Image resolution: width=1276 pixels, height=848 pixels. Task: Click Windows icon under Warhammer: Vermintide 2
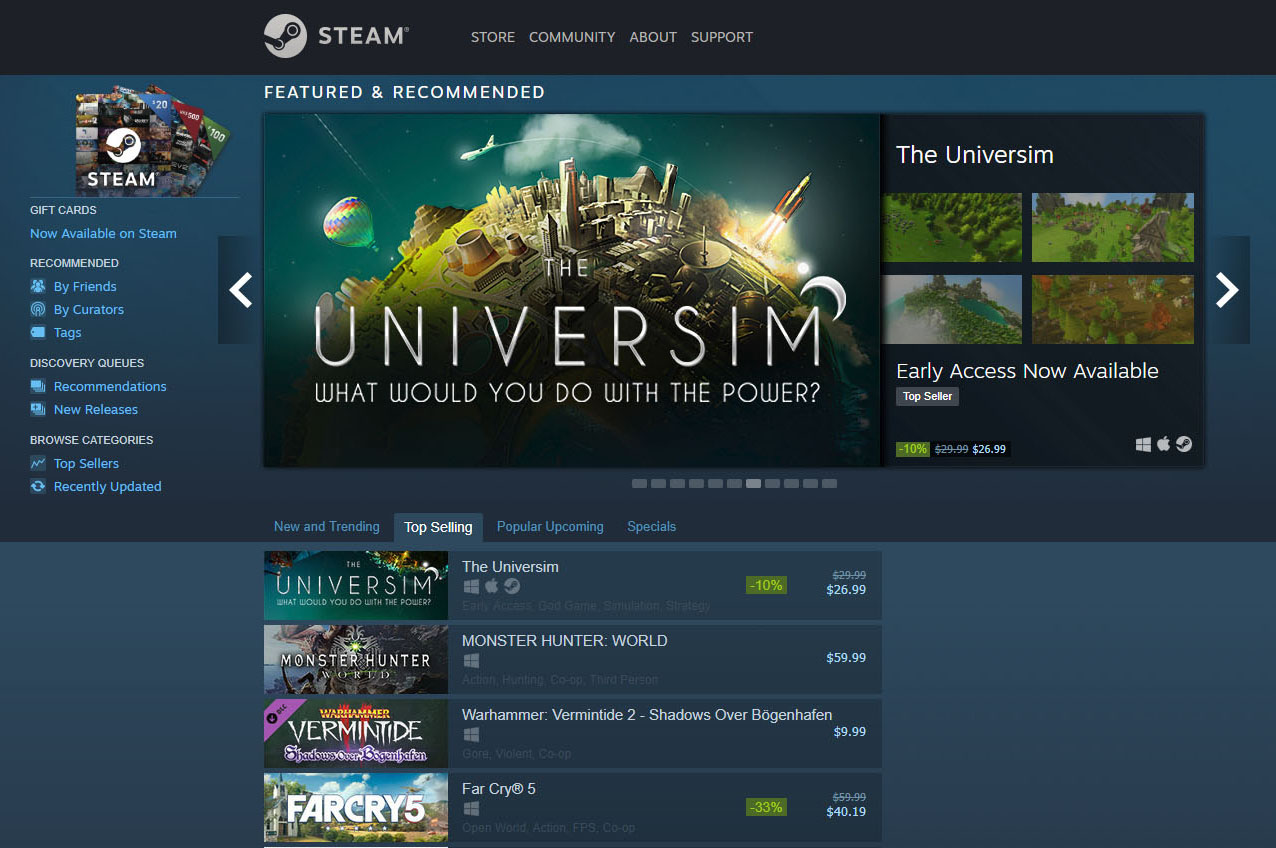(x=471, y=734)
